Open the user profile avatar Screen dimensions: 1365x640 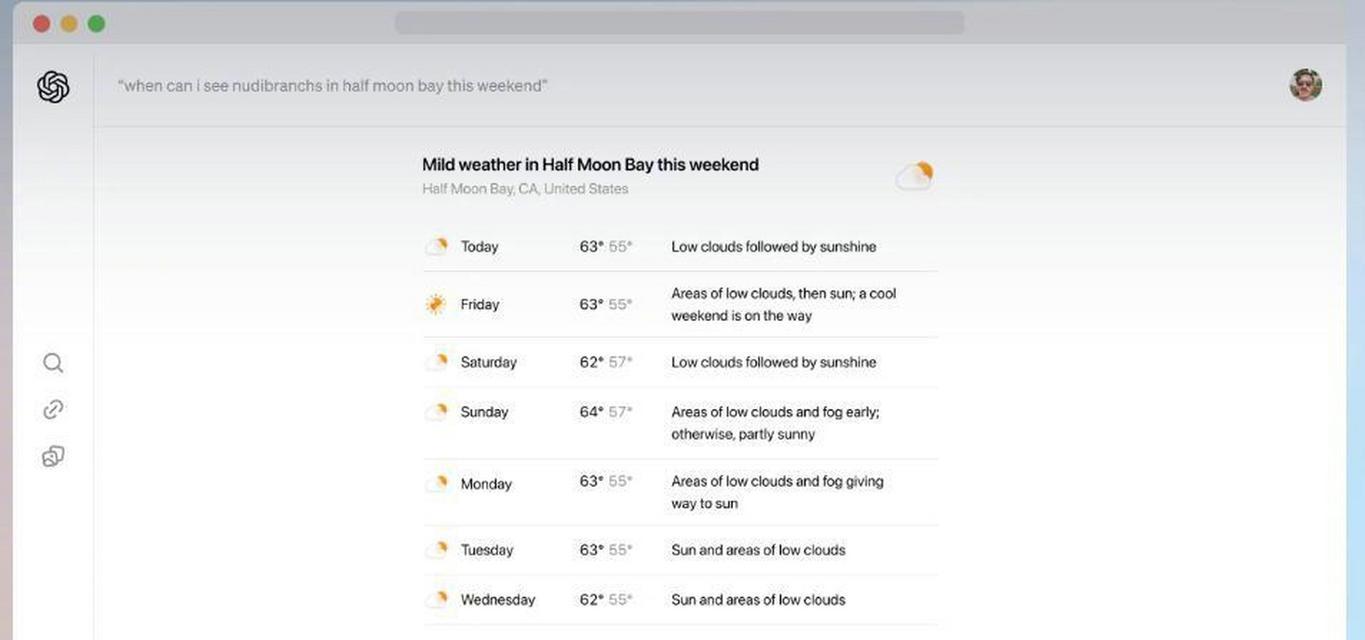click(x=1305, y=85)
